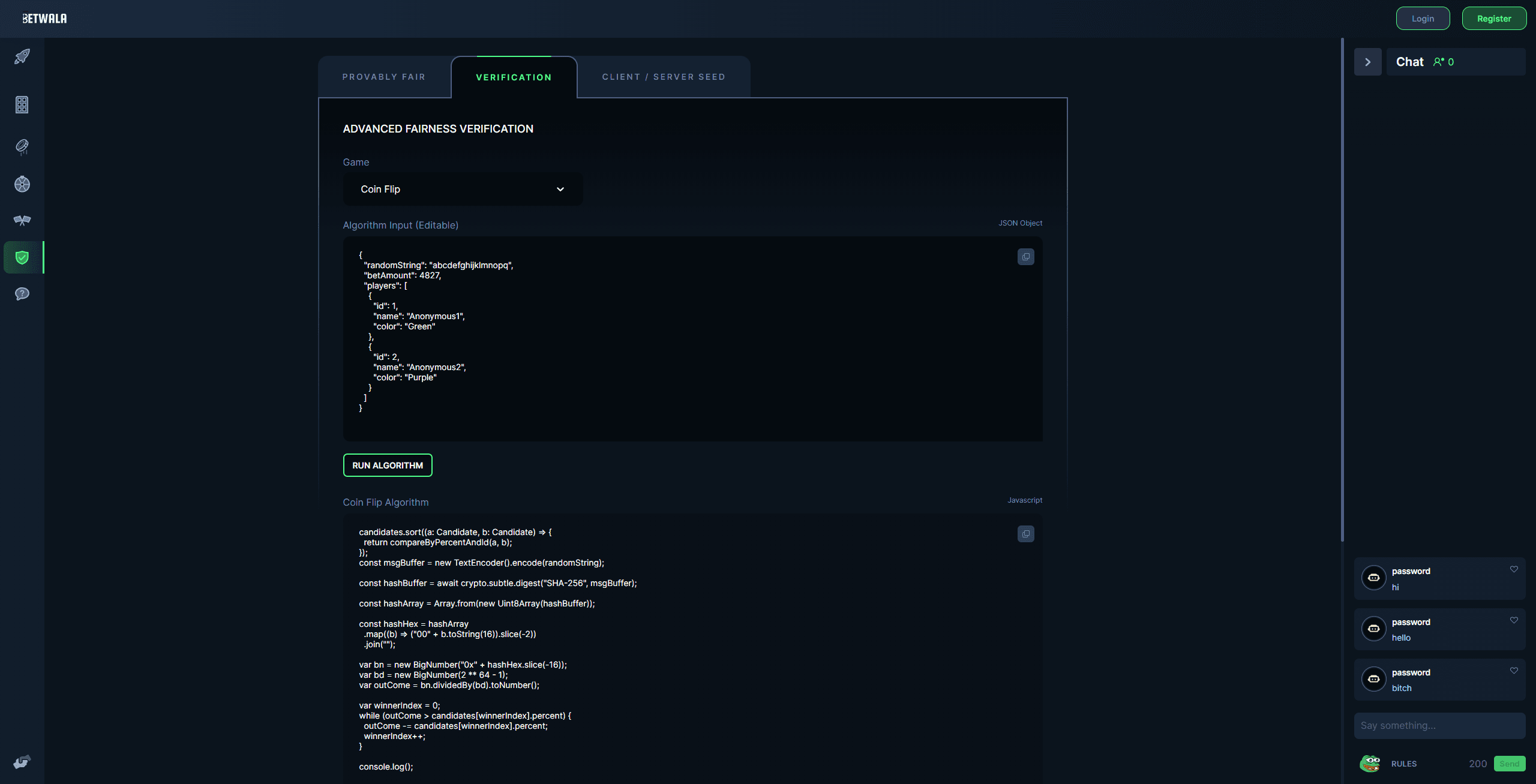Click the Register button
This screenshot has width=1536, height=784.
[x=1493, y=19]
